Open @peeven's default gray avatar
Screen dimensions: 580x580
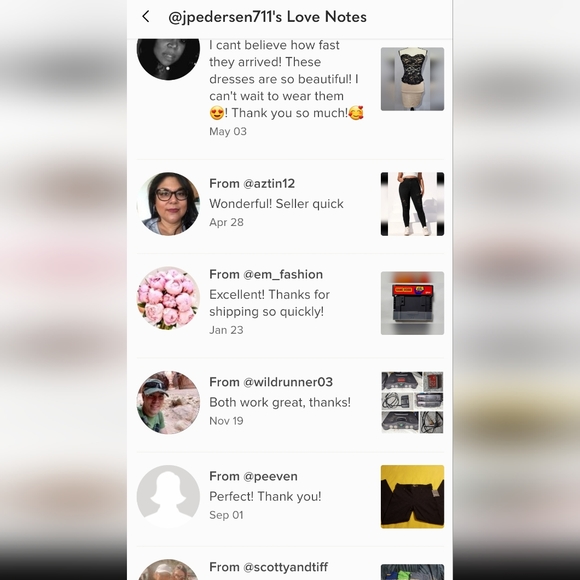click(168, 496)
